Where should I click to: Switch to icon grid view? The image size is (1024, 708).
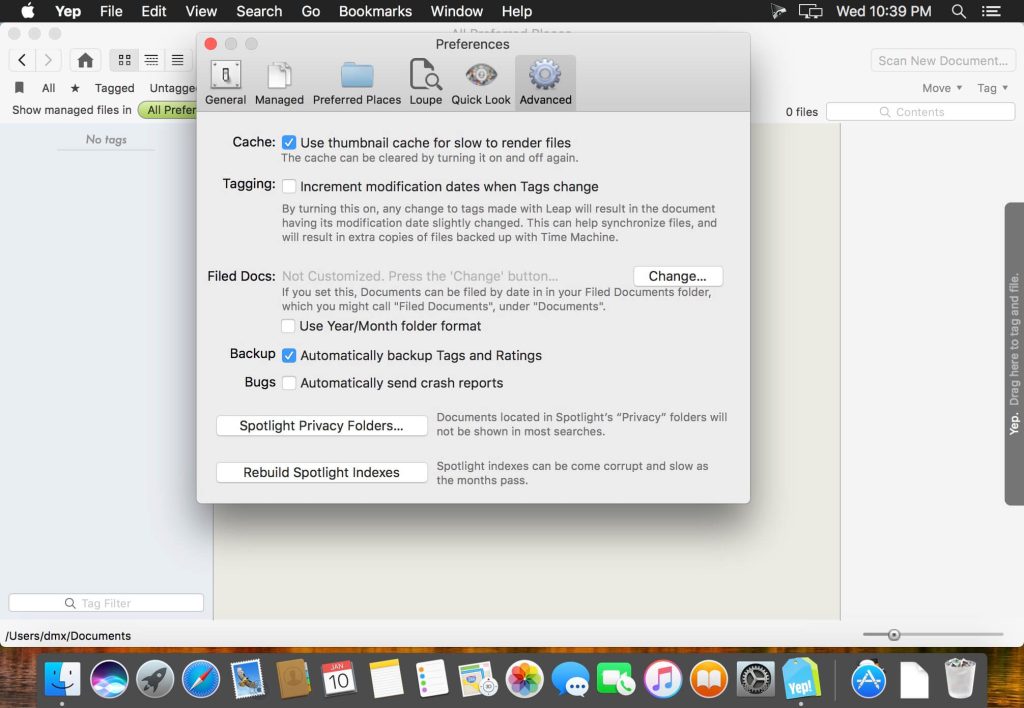click(124, 60)
